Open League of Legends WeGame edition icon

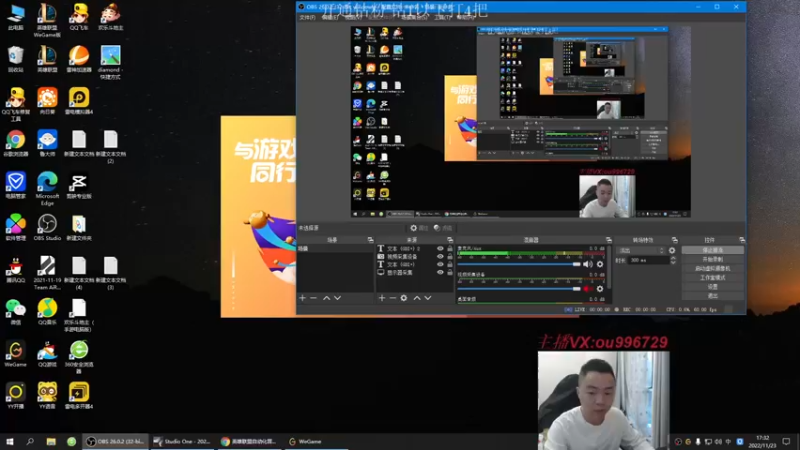(x=47, y=20)
